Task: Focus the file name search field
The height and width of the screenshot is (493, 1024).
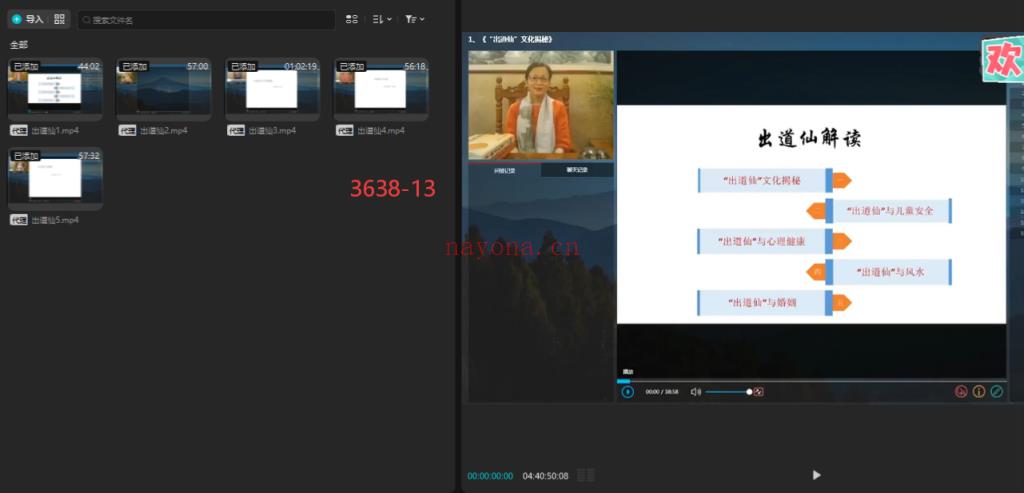Action: point(206,20)
